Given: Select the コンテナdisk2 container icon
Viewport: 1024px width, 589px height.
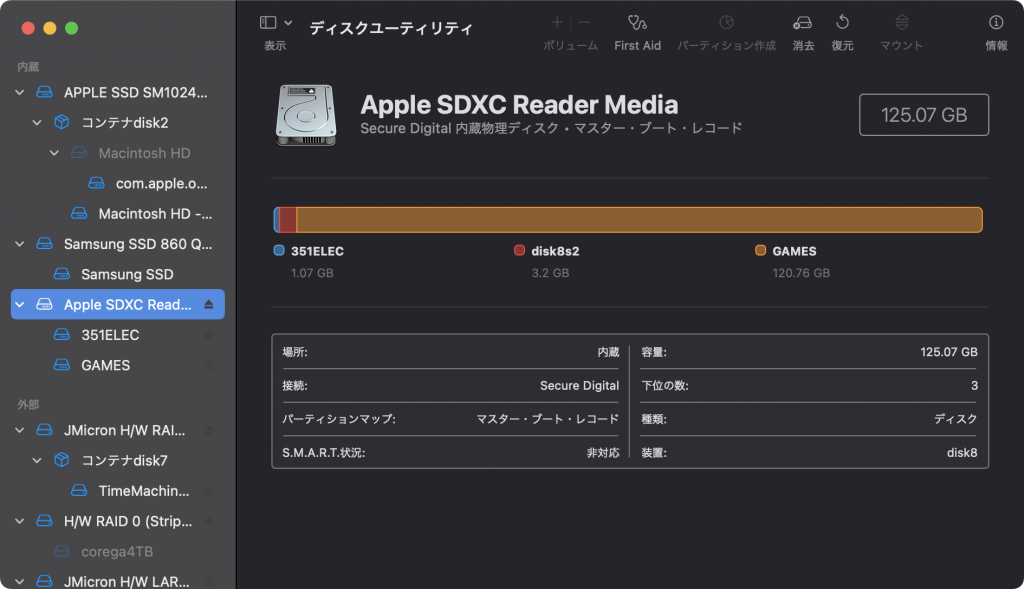Looking at the screenshot, I should [62, 122].
